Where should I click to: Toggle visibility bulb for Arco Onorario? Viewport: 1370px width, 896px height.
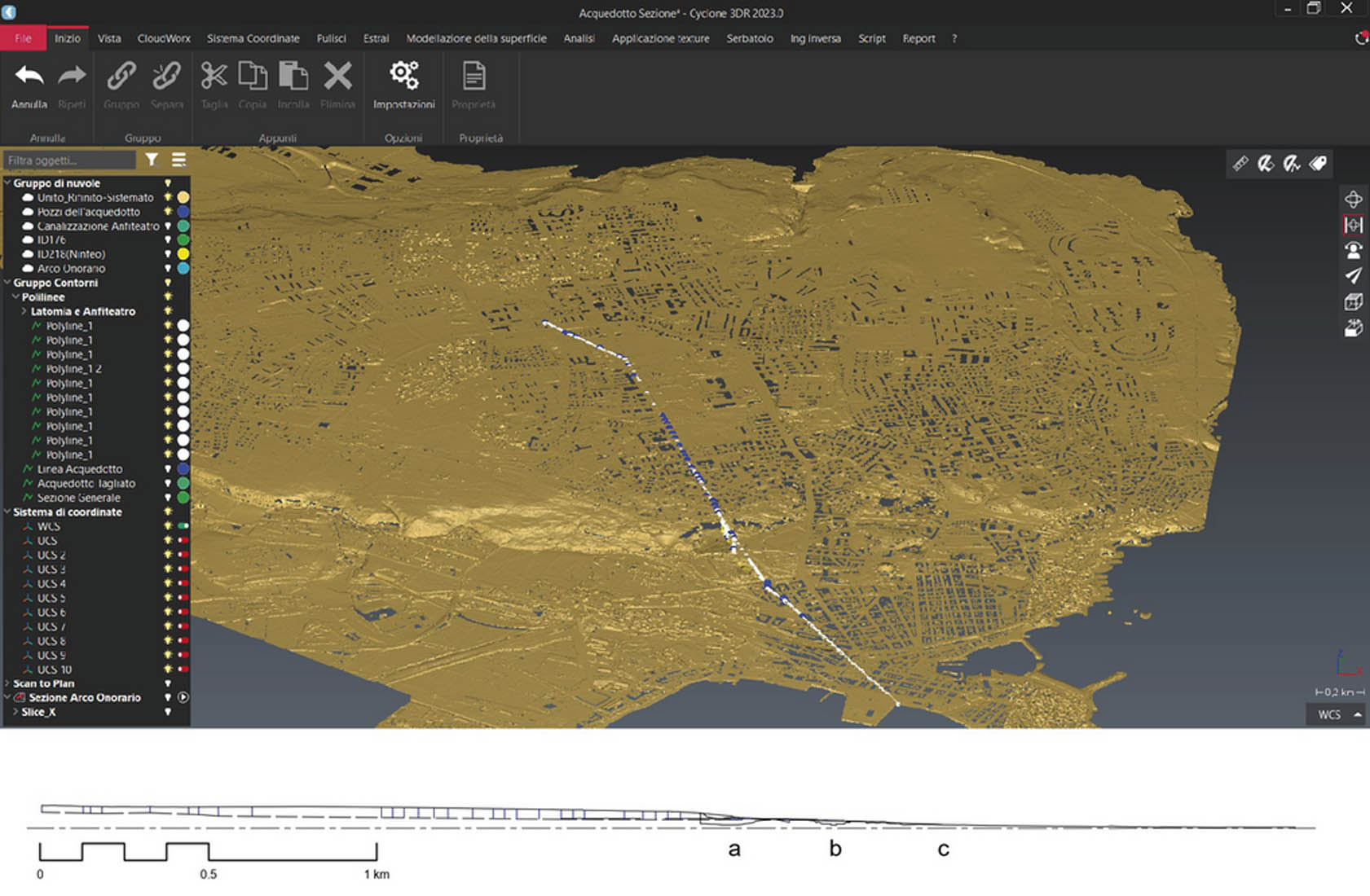point(168,269)
